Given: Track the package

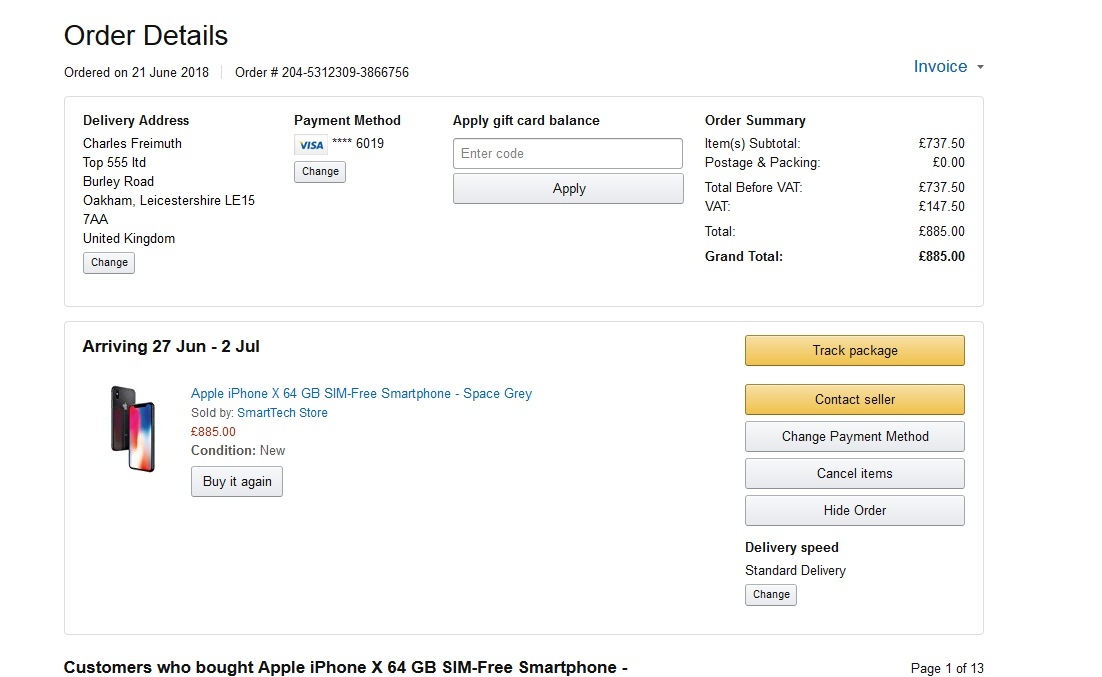Looking at the screenshot, I should tap(854, 351).
